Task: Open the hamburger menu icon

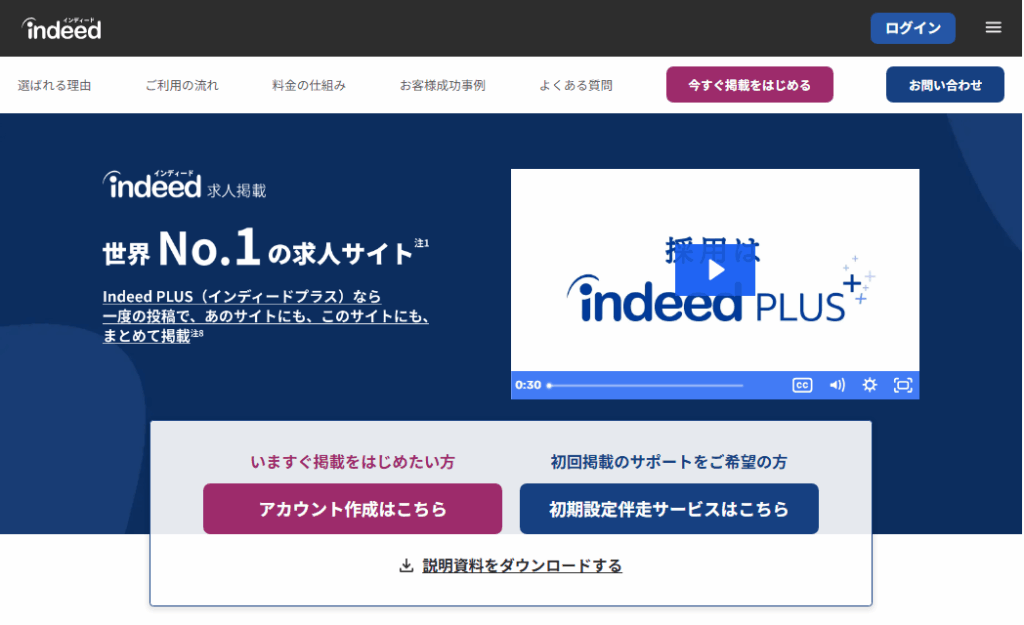Action: point(993,27)
